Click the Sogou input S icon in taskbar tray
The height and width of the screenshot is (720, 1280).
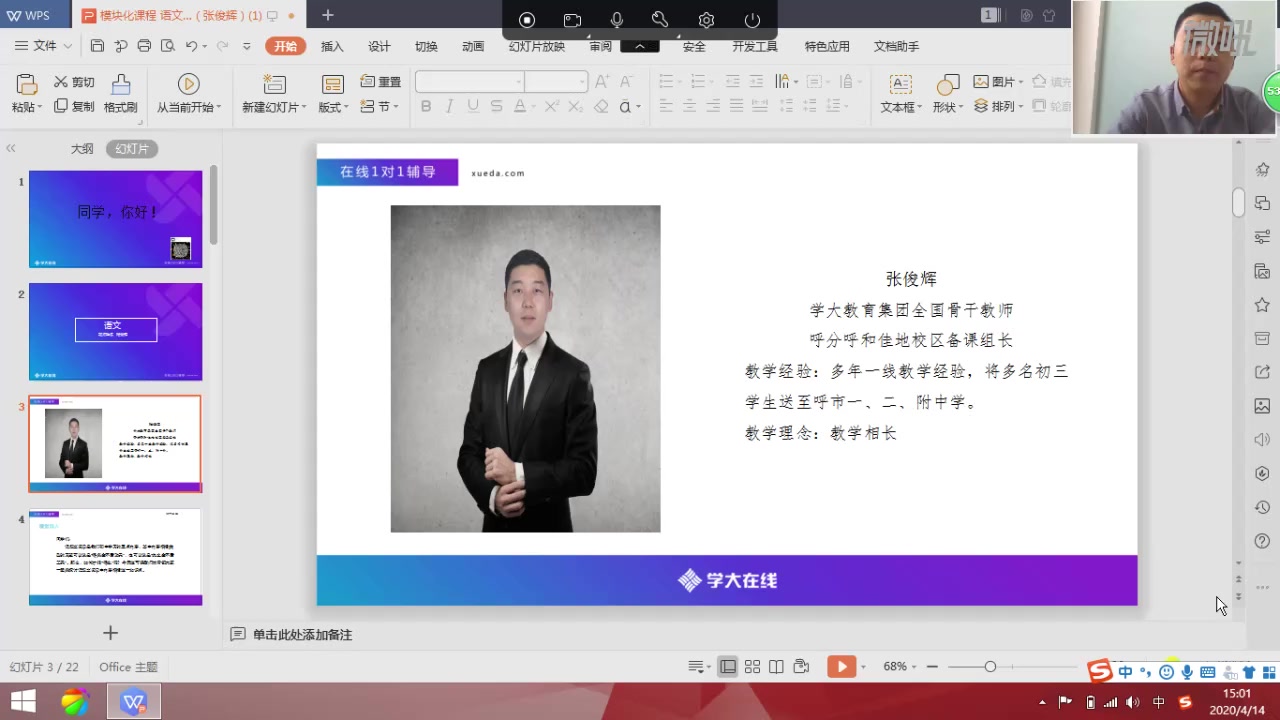pos(1186,702)
